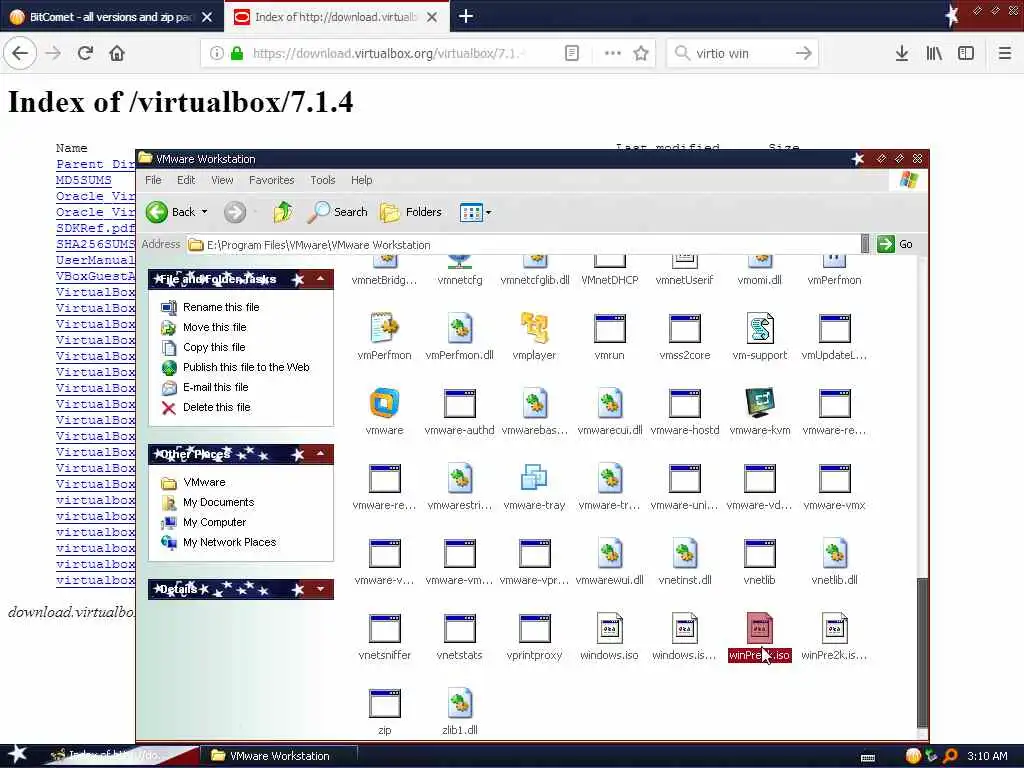This screenshot has width=1024, height=768.
Task: Toggle Firefox reader view
Action: pyautogui.click(x=571, y=53)
